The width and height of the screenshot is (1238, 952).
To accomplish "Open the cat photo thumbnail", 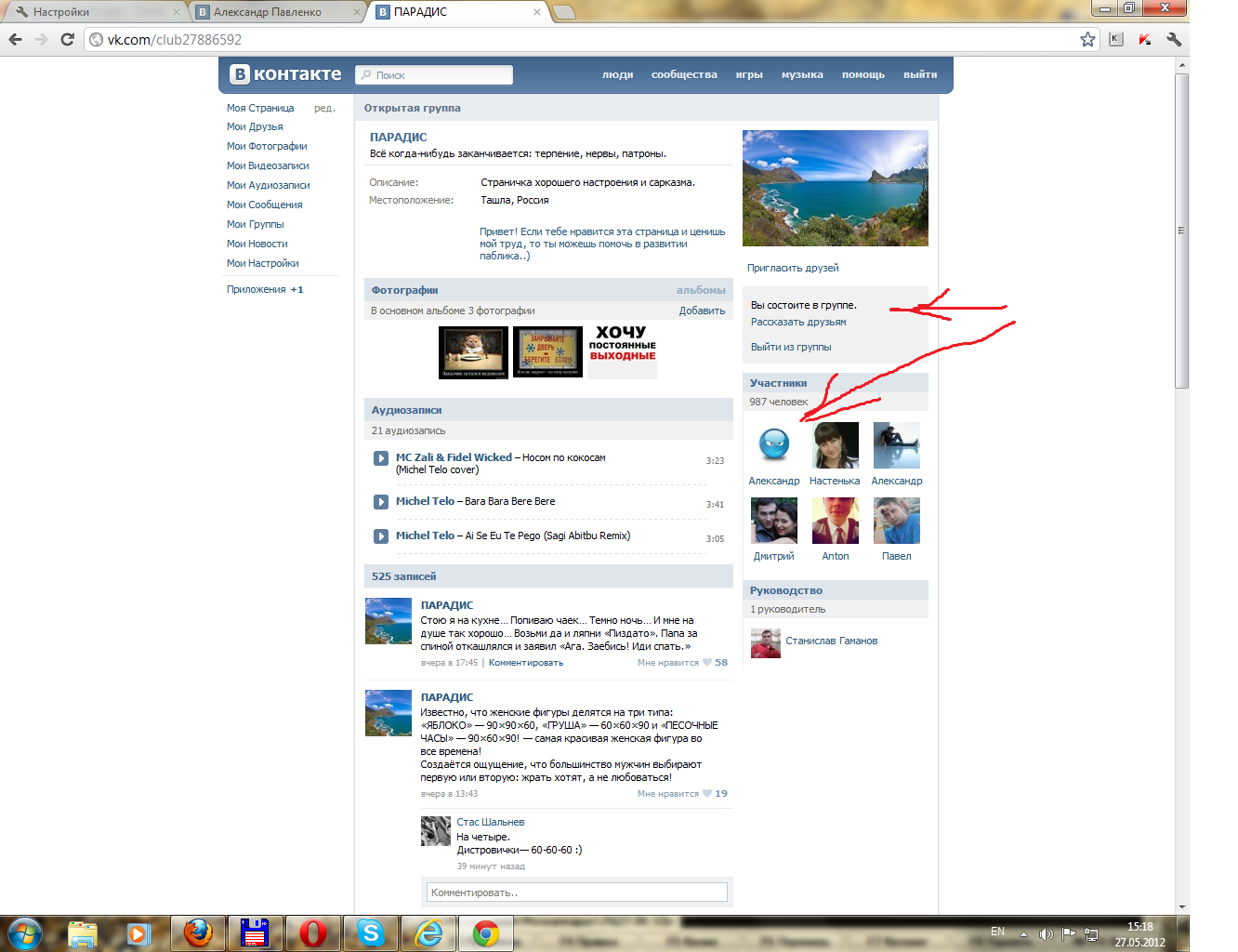I will pos(473,352).
